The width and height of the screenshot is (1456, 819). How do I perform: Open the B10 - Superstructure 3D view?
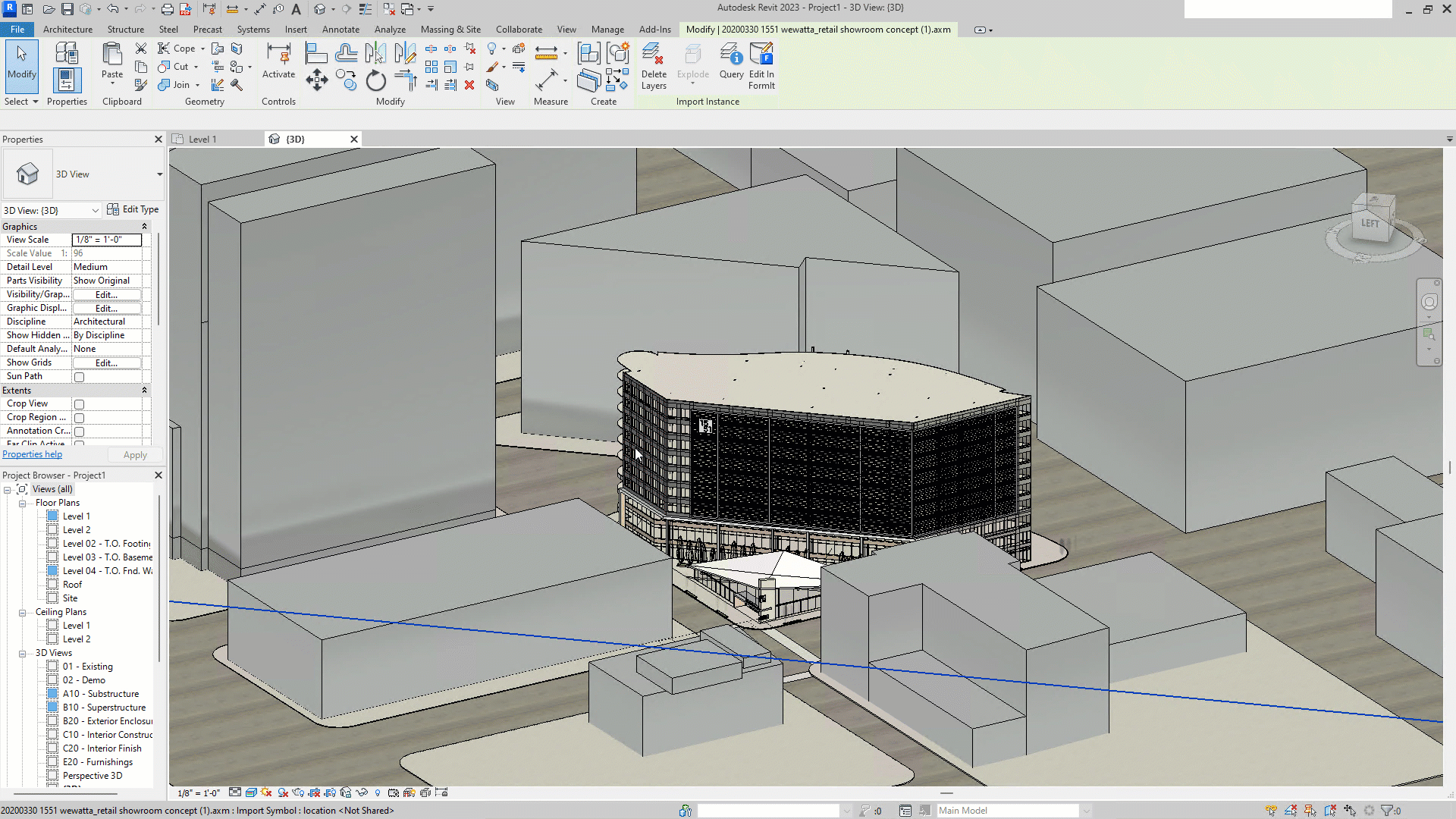[x=104, y=708]
